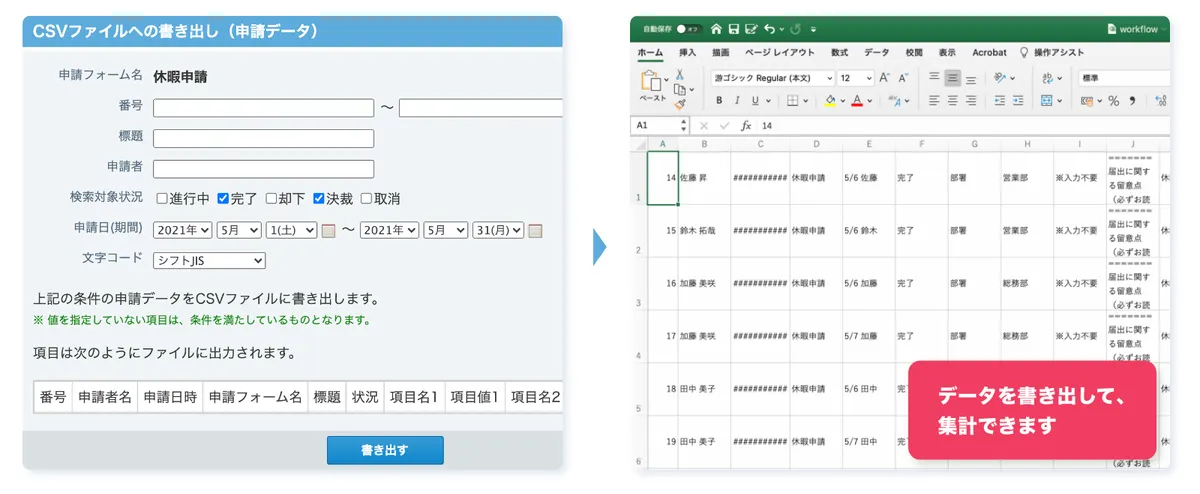
Task: Open the 1(土) day dropdown
Action: tap(292, 230)
